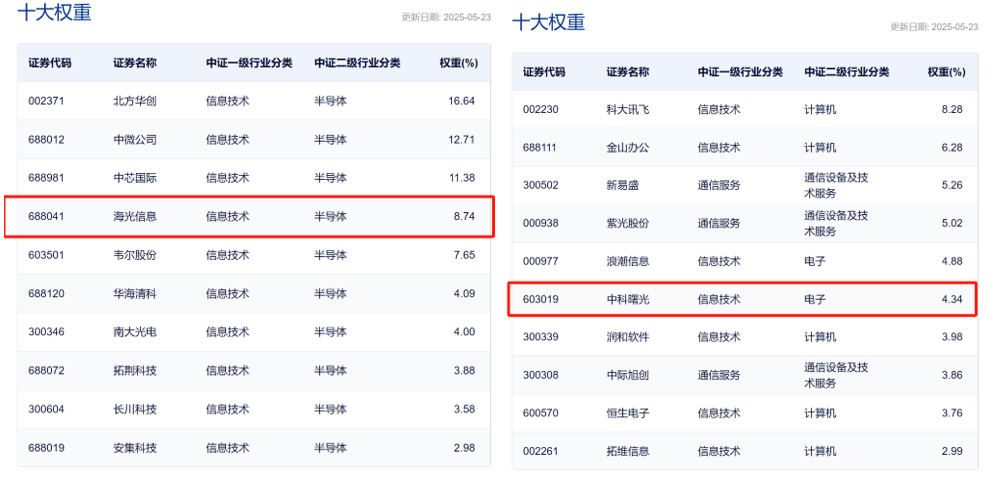The image size is (991, 481).
Task: Click security code 002371
Action: (46, 100)
